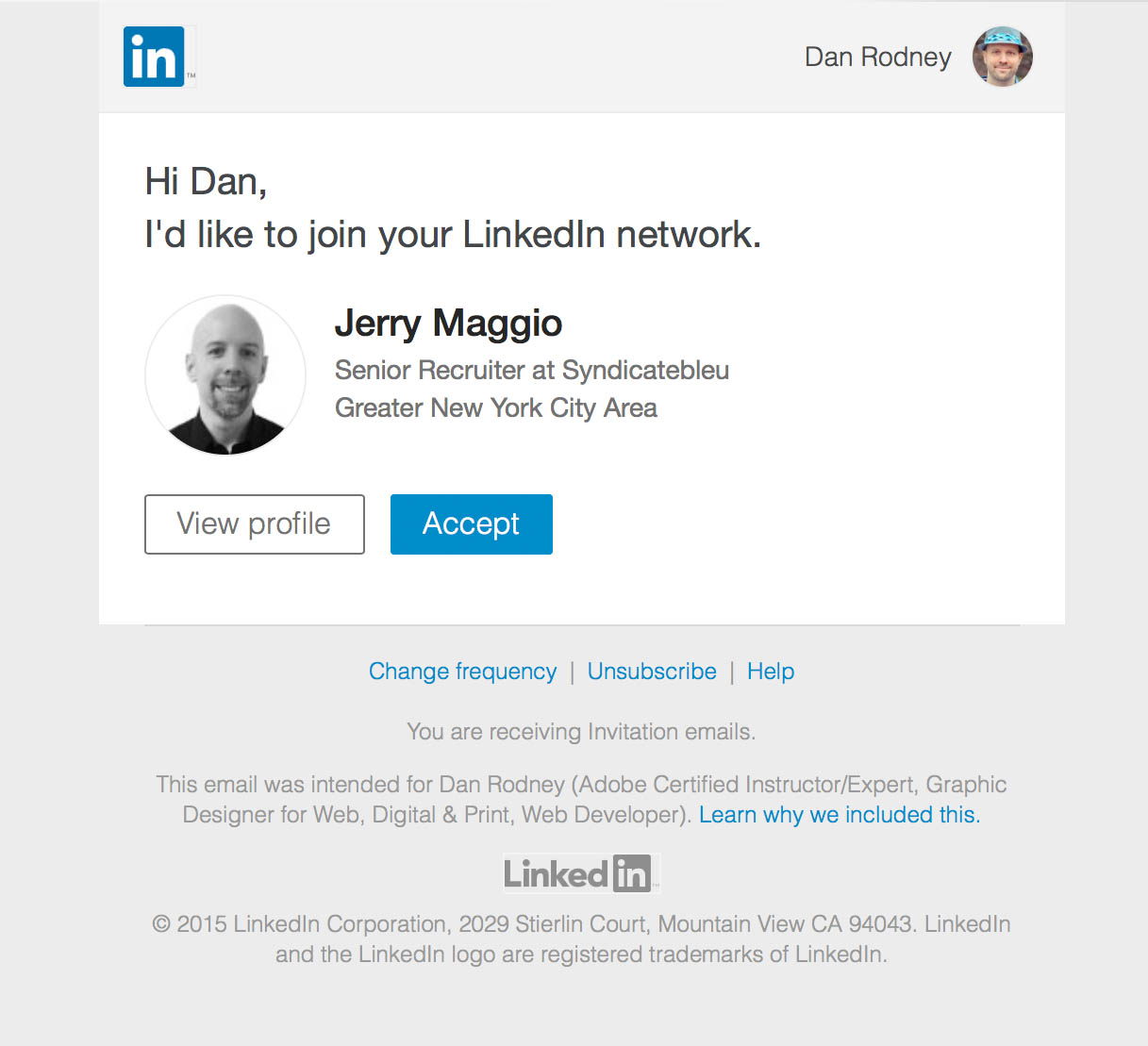Click 'This email was intended for Dan Rodney'
Viewport: 1148px width, 1046px height.
360,785
